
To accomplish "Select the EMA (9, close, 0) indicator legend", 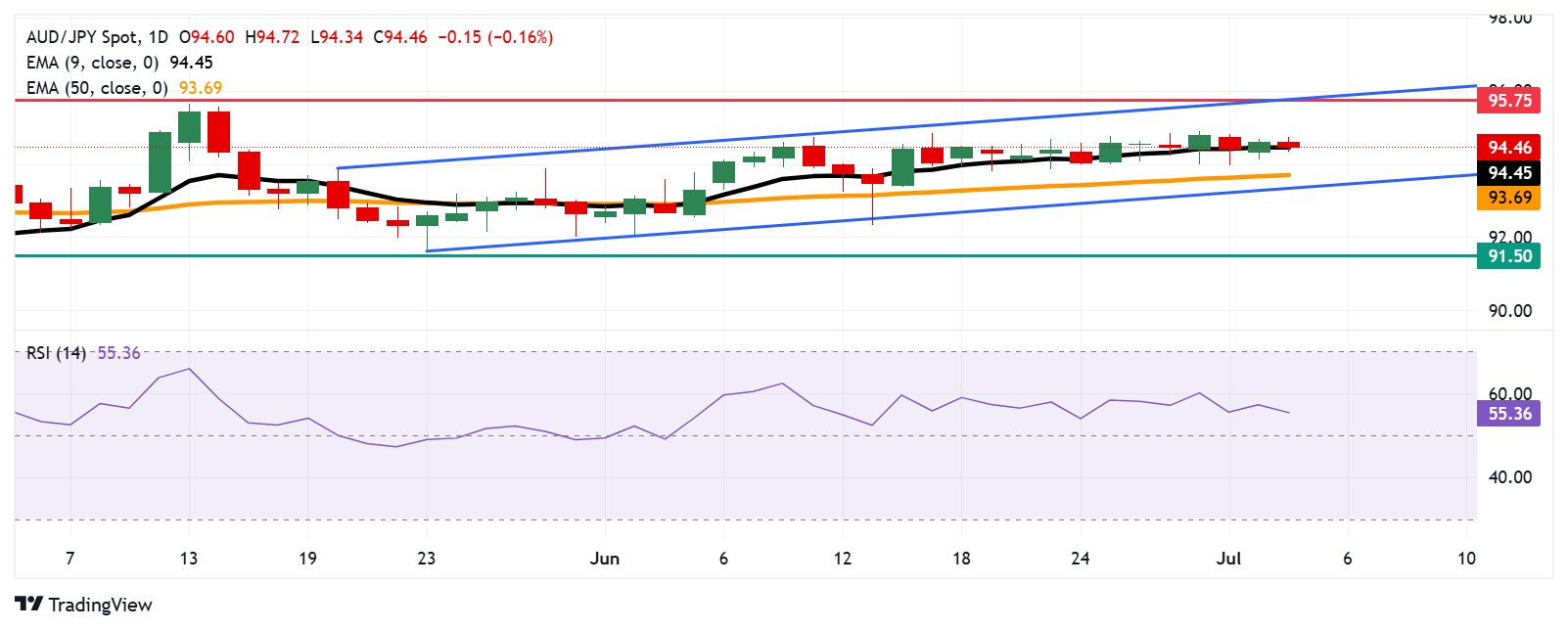I will pyautogui.click(x=92, y=63).
